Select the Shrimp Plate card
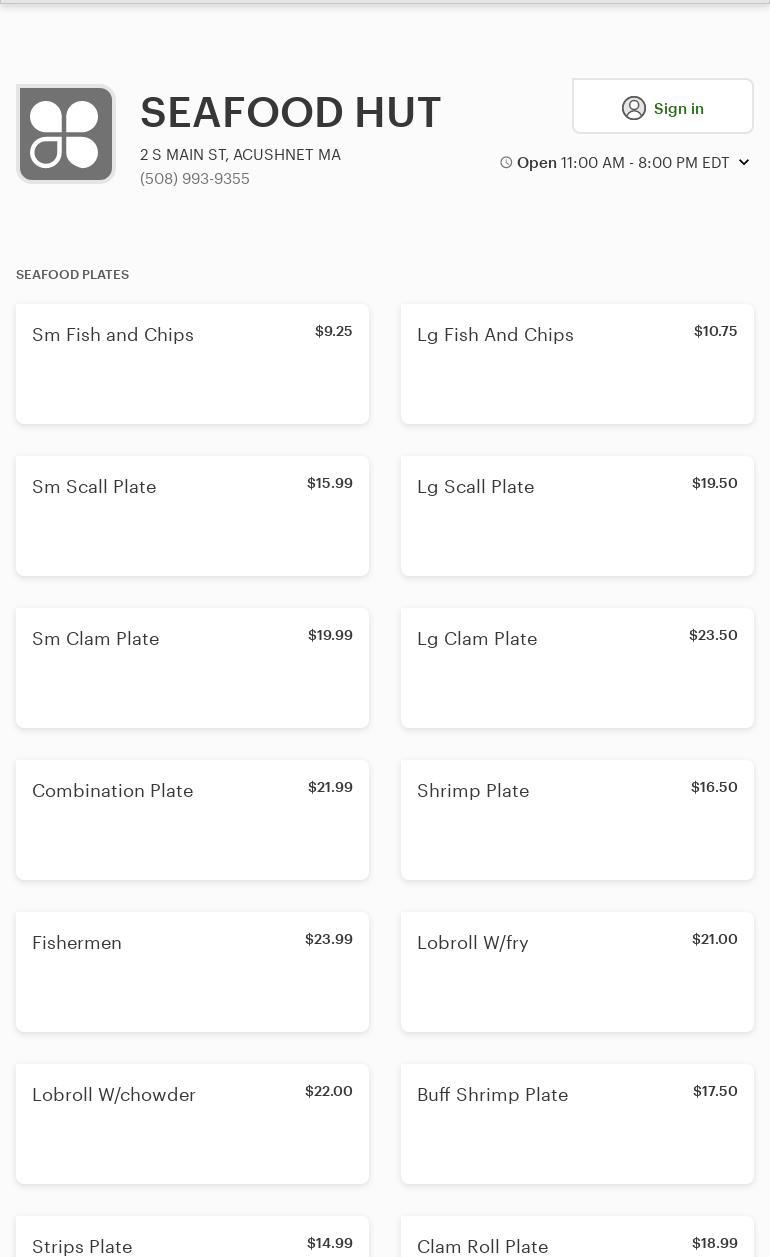This screenshot has height=1257, width=770. 577,820
